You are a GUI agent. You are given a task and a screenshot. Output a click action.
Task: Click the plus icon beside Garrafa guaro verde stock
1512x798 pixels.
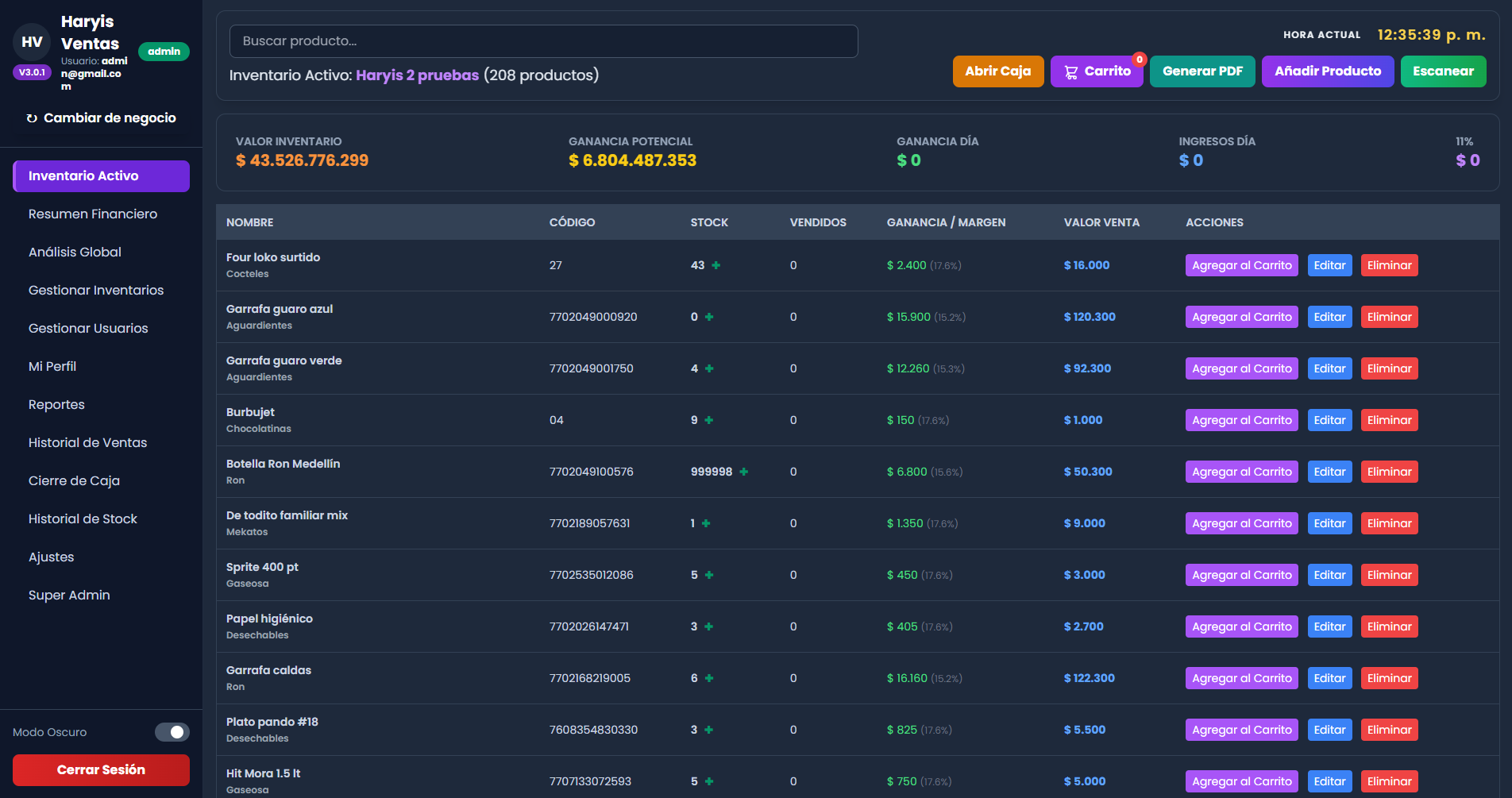[x=709, y=368]
